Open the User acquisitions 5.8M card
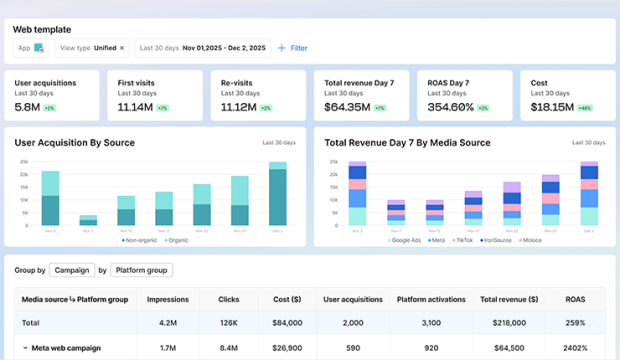The width and height of the screenshot is (620, 360). point(52,95)
